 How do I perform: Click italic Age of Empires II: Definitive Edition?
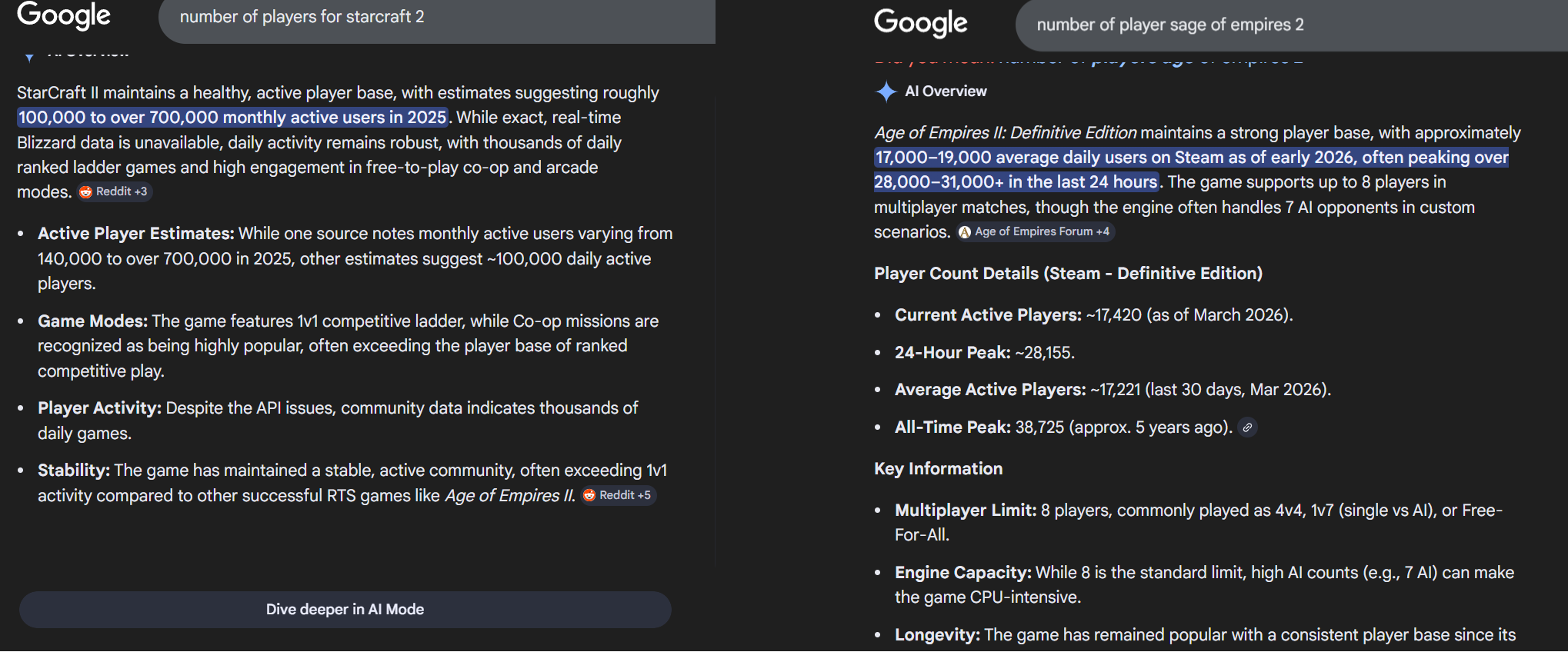point(1005,133)
